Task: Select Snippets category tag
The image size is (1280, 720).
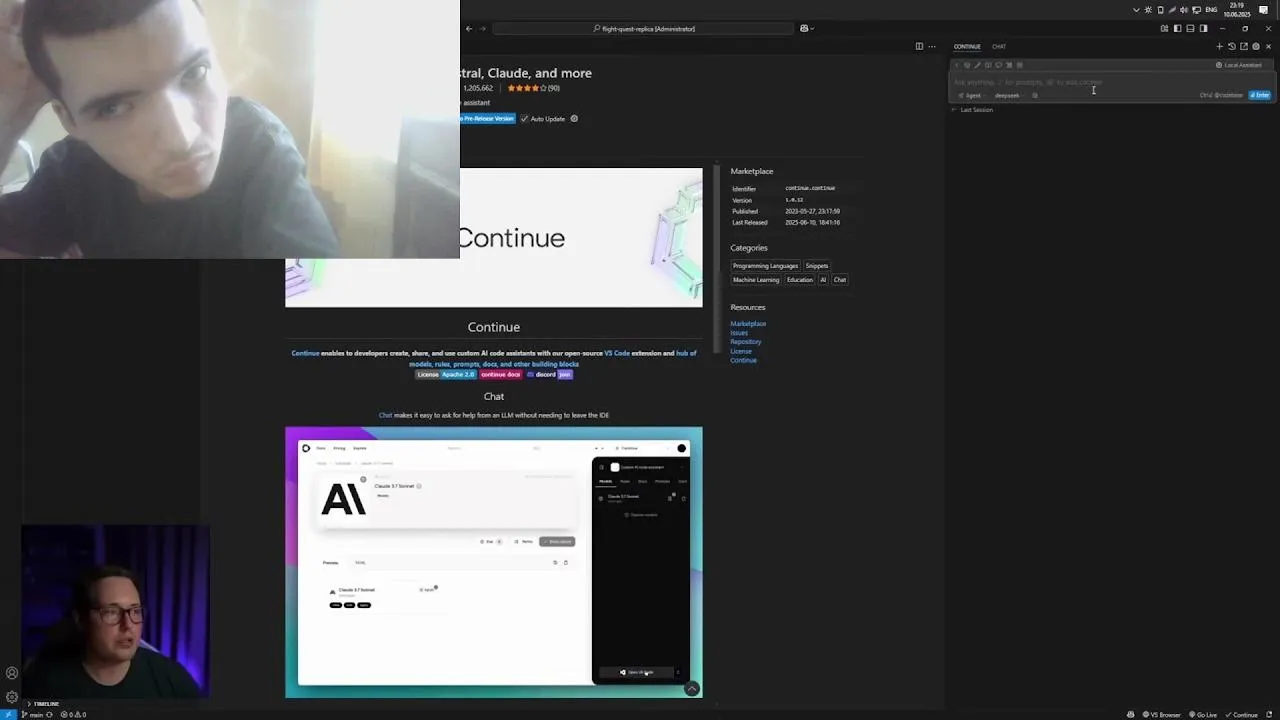Action: pyautogui.click(x=817, y=266)
